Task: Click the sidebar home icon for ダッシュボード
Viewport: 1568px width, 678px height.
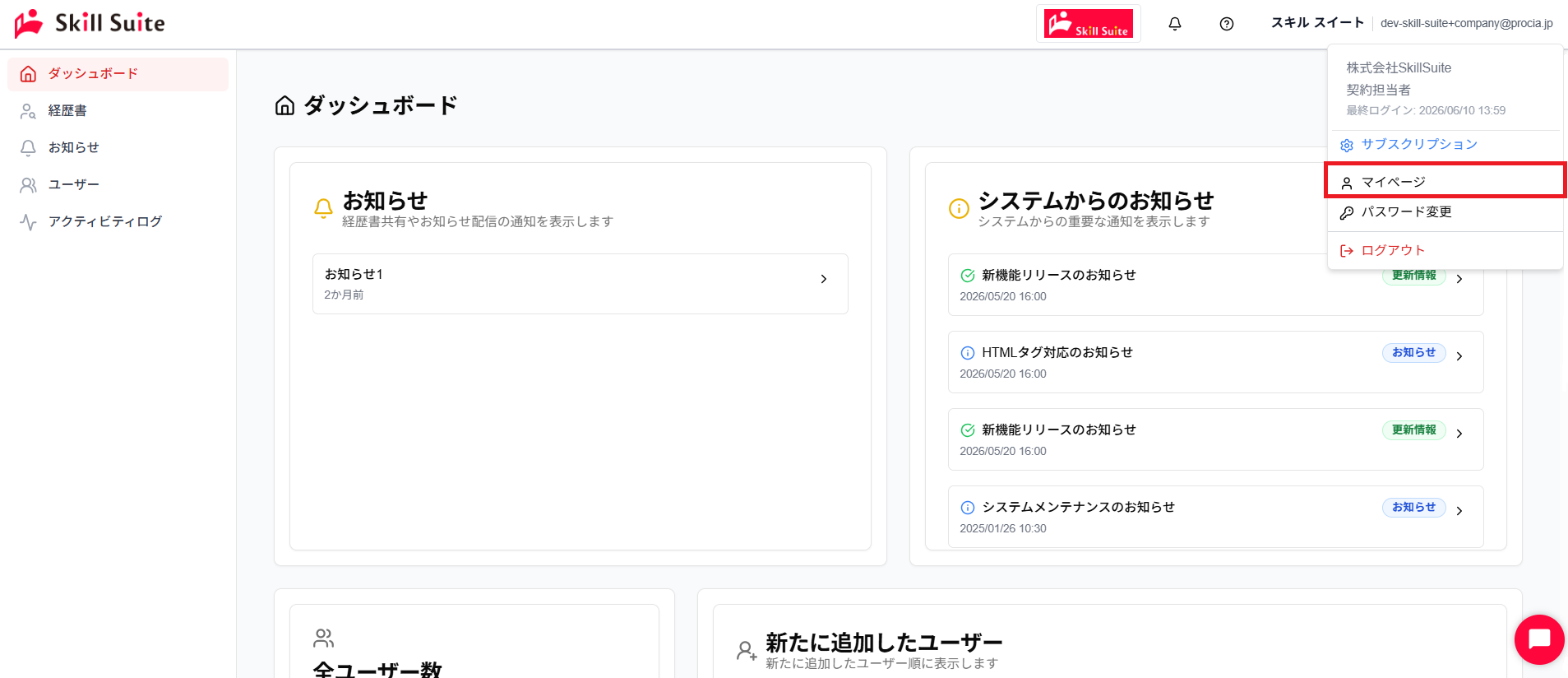Action: point(28,74)
